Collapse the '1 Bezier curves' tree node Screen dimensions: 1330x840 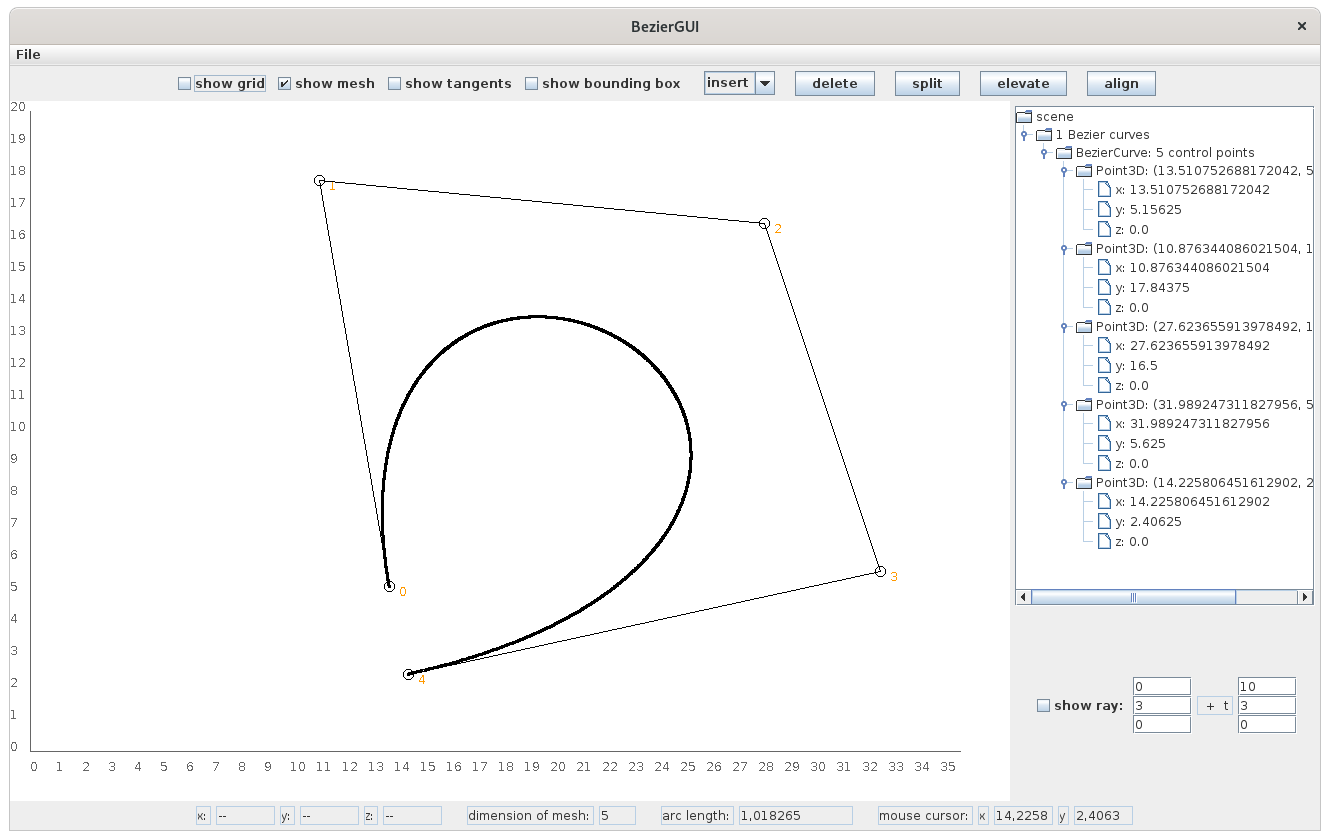point(1024,135)
